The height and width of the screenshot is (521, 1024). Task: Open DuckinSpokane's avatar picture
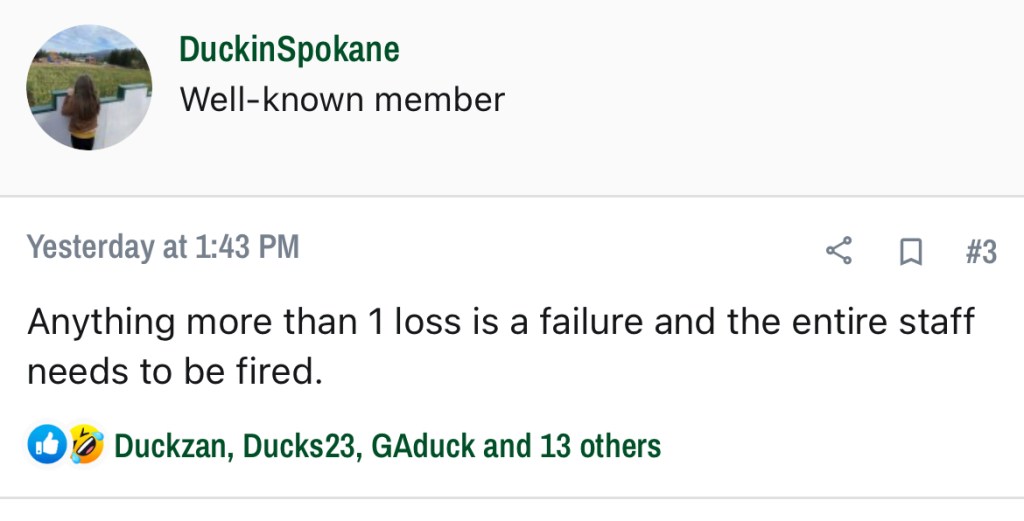coord(89,87)
